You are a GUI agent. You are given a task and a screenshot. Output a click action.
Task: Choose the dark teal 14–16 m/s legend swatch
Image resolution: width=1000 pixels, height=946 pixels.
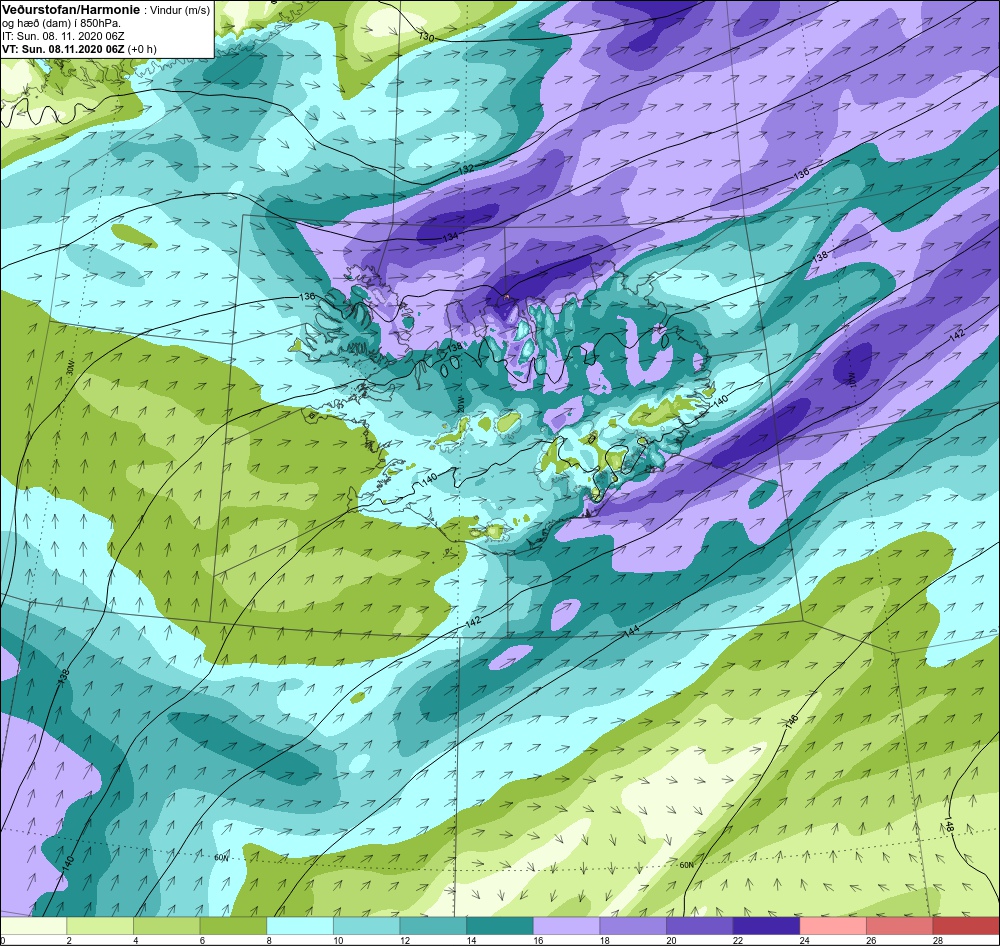499,926
